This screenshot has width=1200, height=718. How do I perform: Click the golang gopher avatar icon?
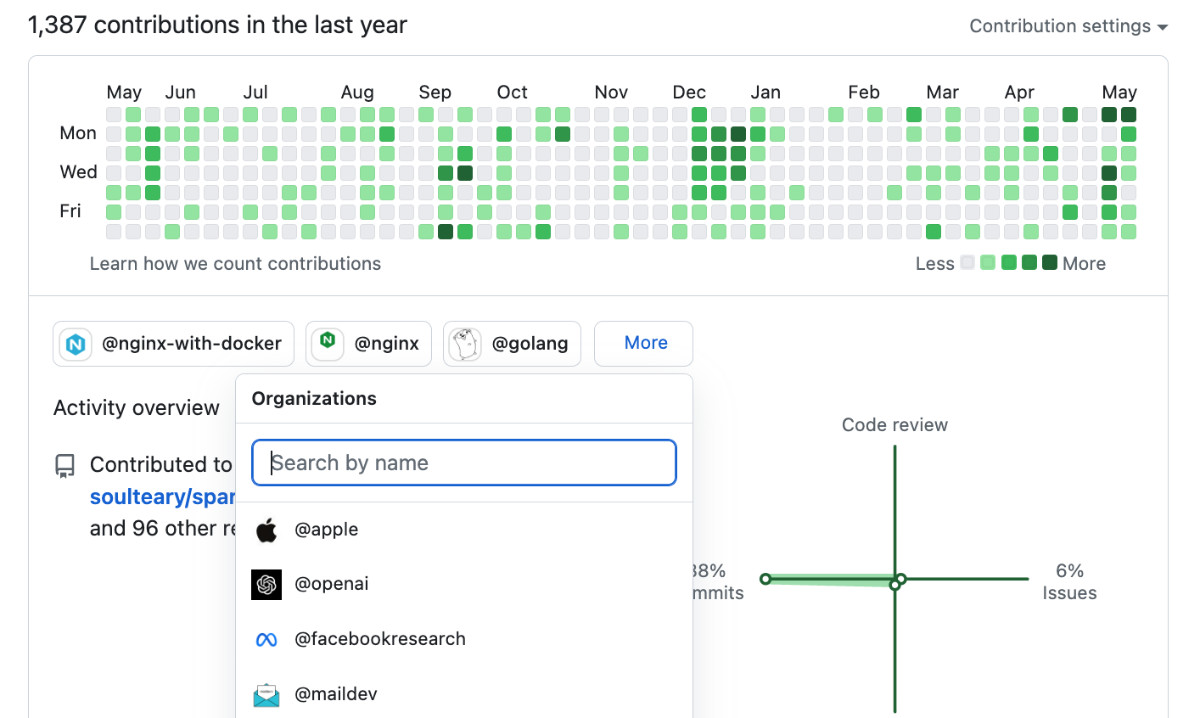(x=464, y=344)
